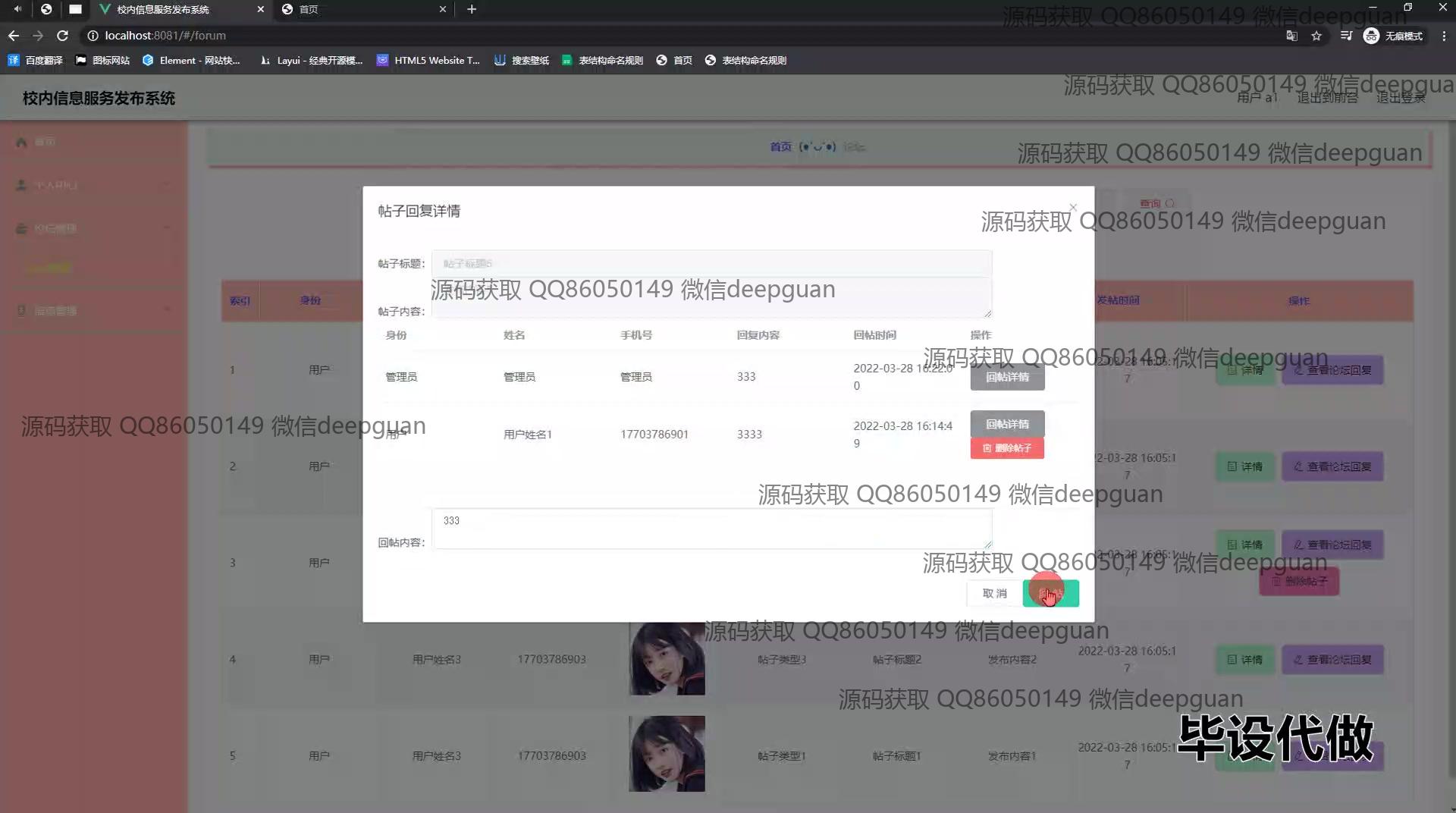Bookmark this page with star icon
Screen dimensions: 1456x813
pos(1316,36)
